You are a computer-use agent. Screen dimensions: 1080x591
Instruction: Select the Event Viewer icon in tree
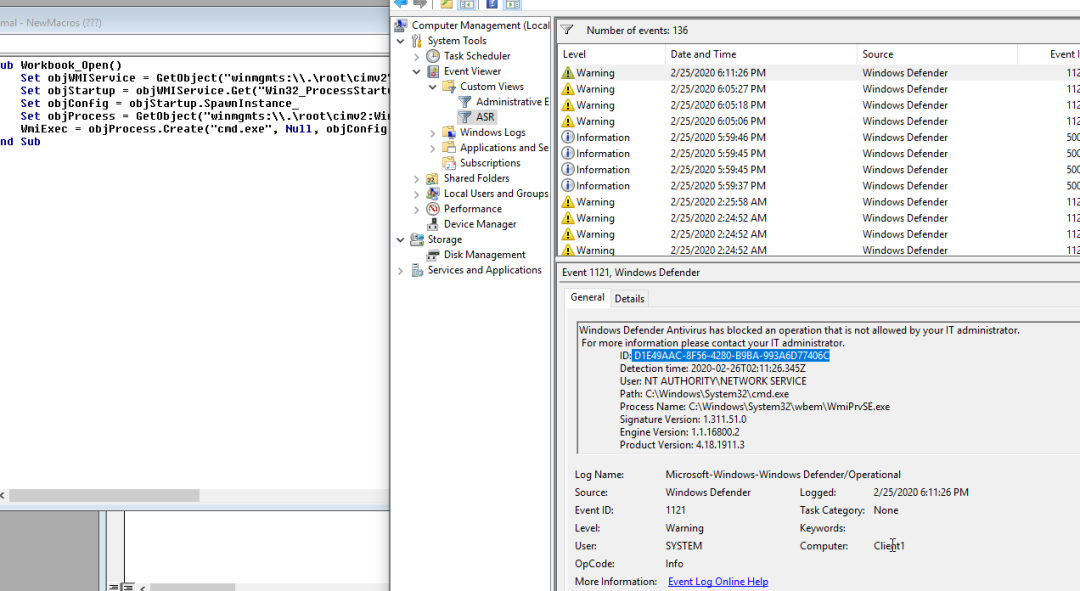tap(433, 71)
